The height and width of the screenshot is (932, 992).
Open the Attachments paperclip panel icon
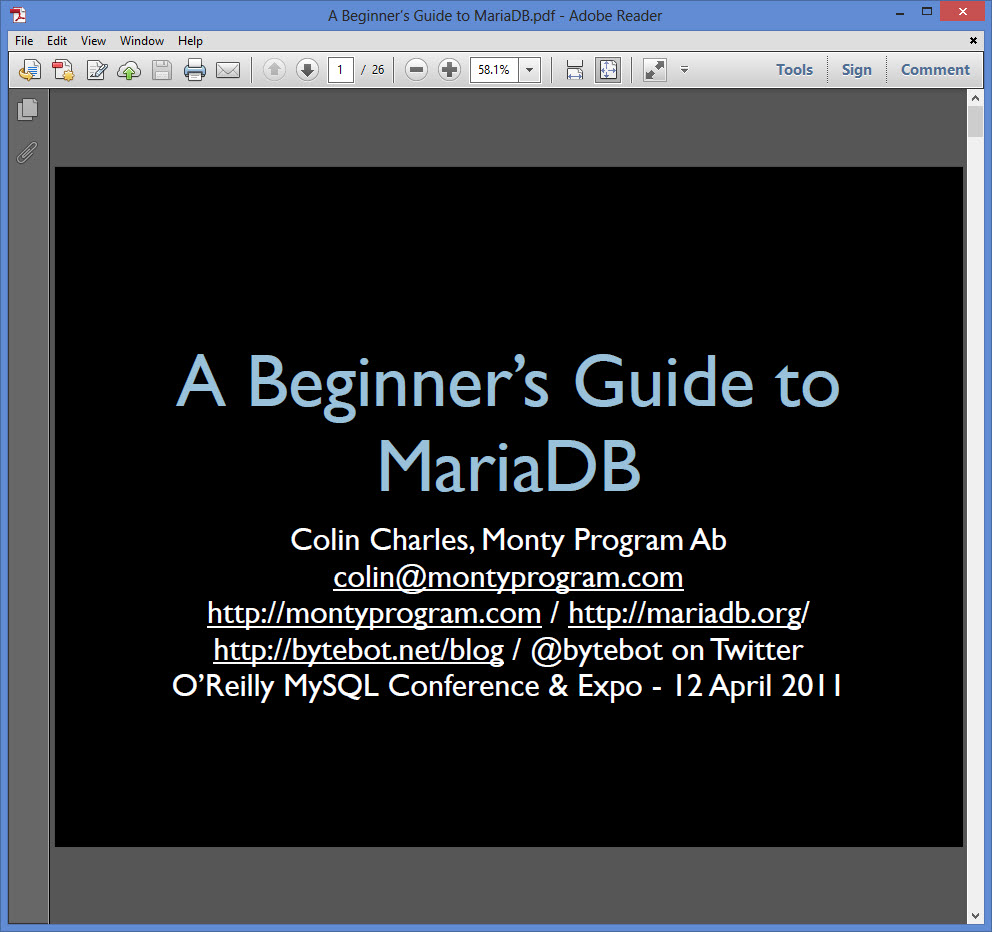(x=27, y=152)
